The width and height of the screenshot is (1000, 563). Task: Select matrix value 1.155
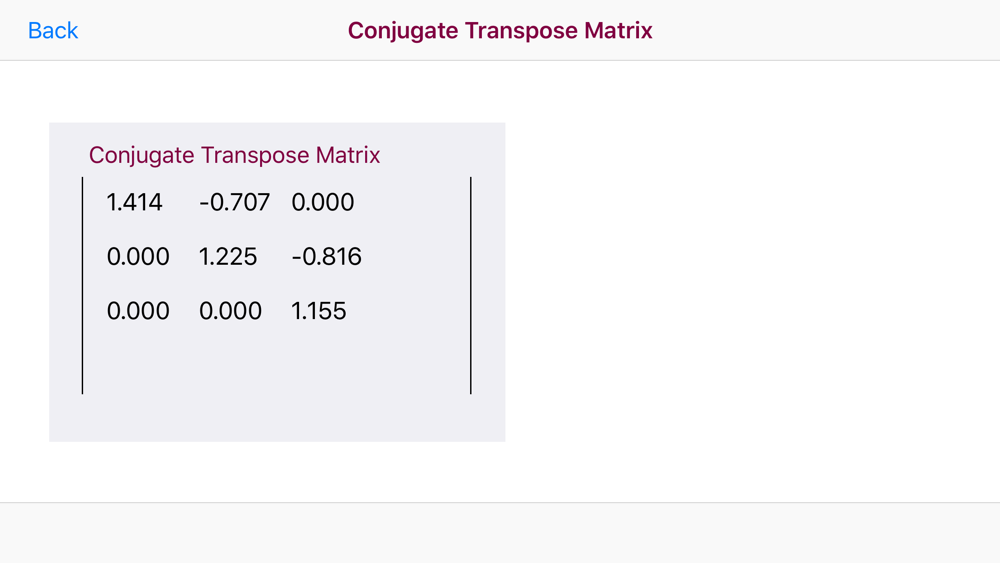click(x=319, y=311)
